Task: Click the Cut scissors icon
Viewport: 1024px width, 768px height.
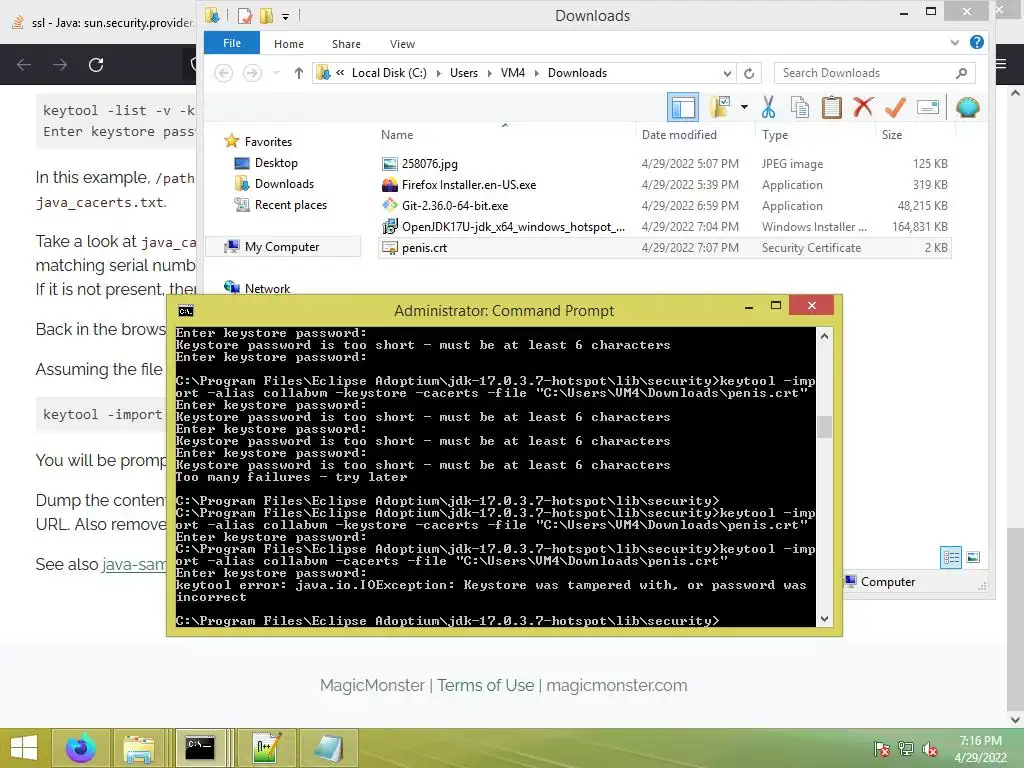Action: pos(769,106)
